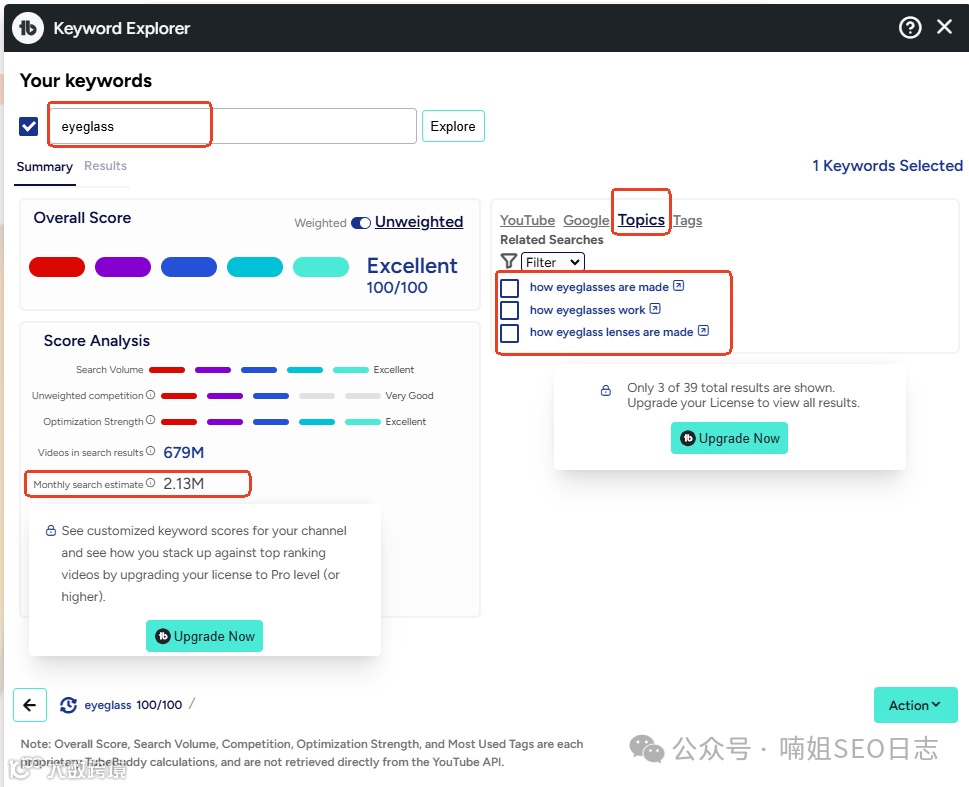The width and height of the screenshot is (969, 787).
Task: Click the 'Very Good' competition rating
Action: tap(409, 395)
